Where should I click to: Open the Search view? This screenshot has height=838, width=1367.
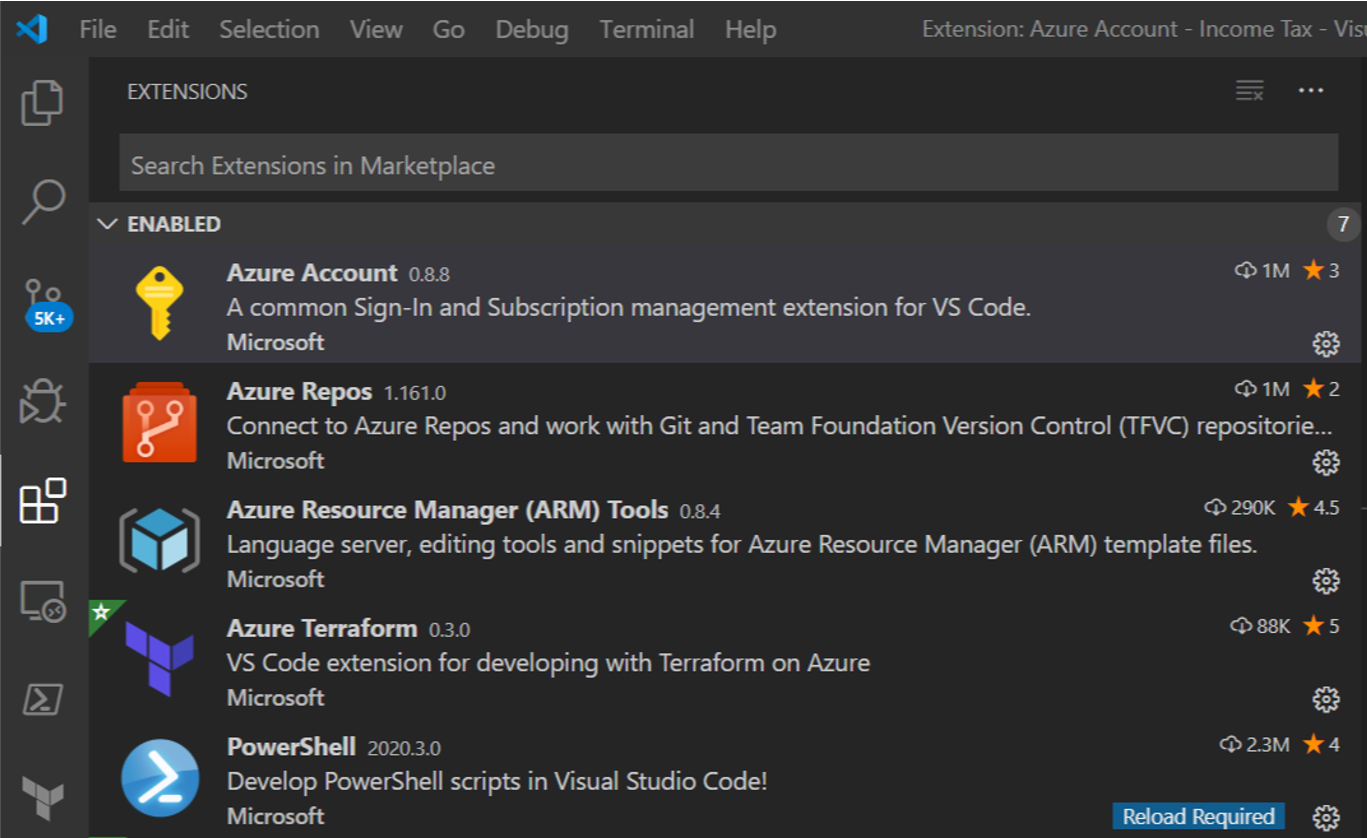click(42, 200)
